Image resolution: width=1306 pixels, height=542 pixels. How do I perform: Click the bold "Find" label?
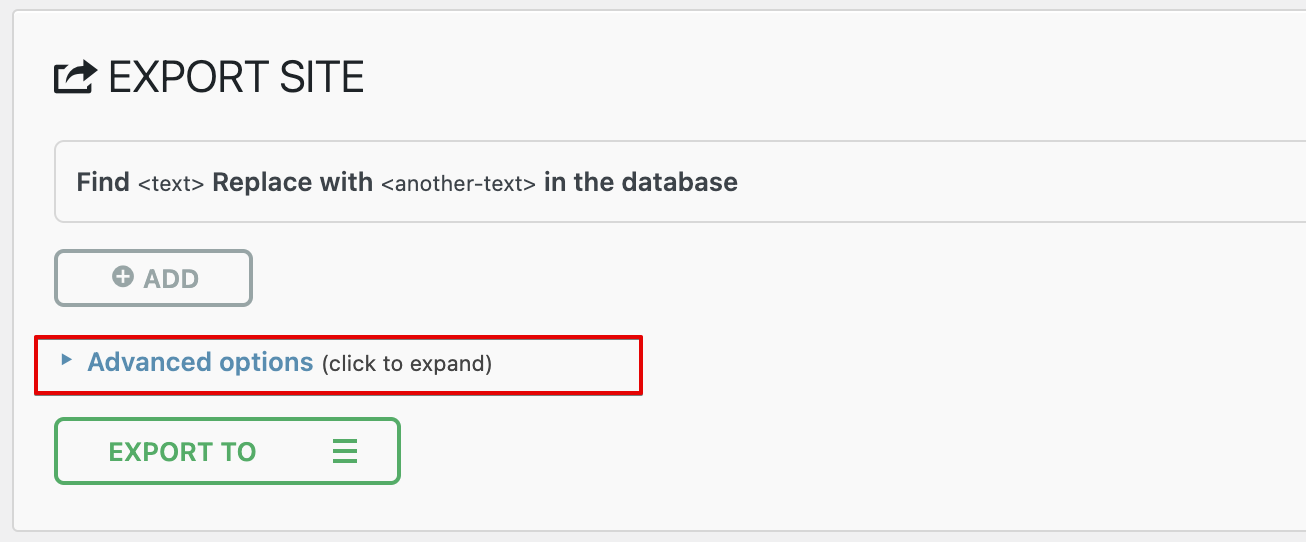(x=103, y=182)
